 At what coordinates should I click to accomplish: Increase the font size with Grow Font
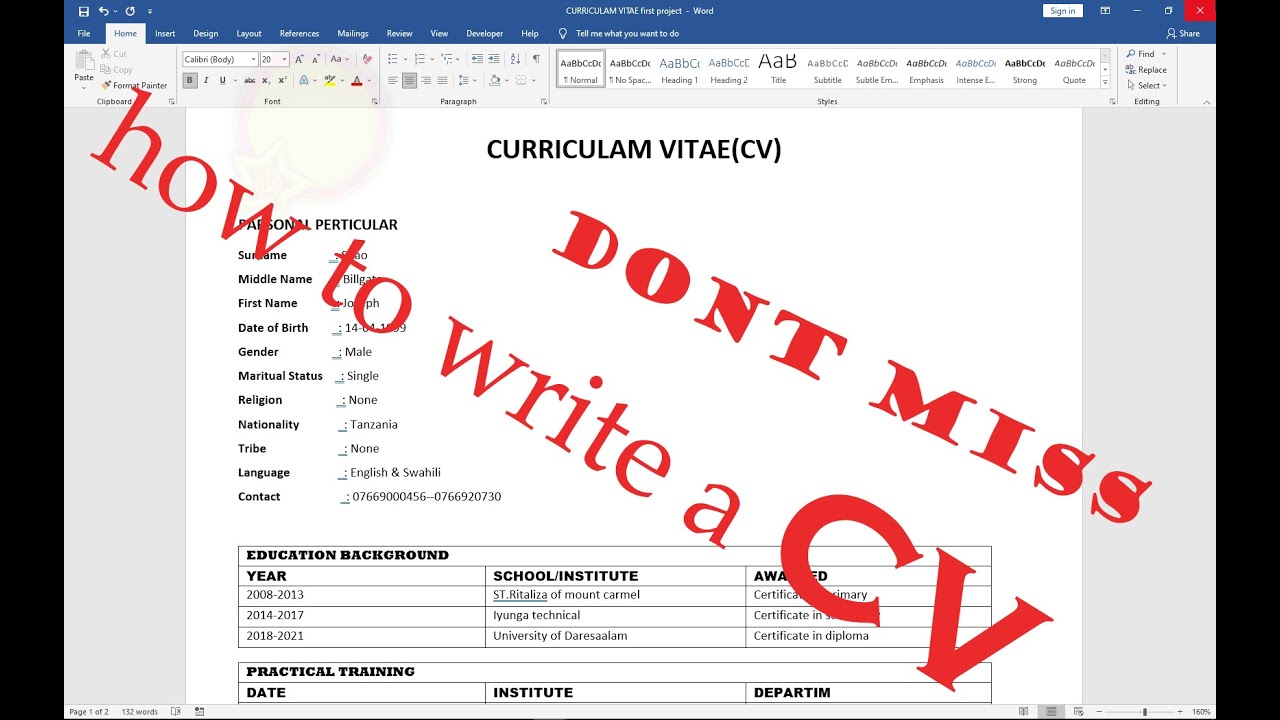299,59
